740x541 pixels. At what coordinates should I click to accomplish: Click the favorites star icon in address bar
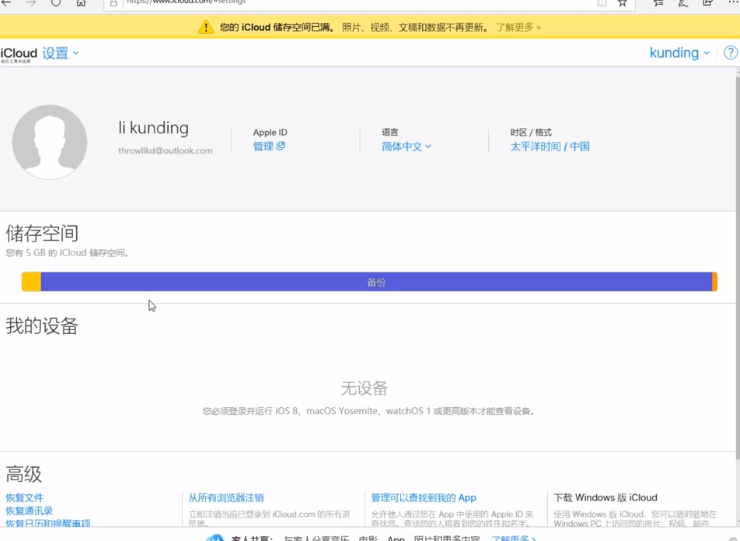pyautogui.click(x=622, y=2)
